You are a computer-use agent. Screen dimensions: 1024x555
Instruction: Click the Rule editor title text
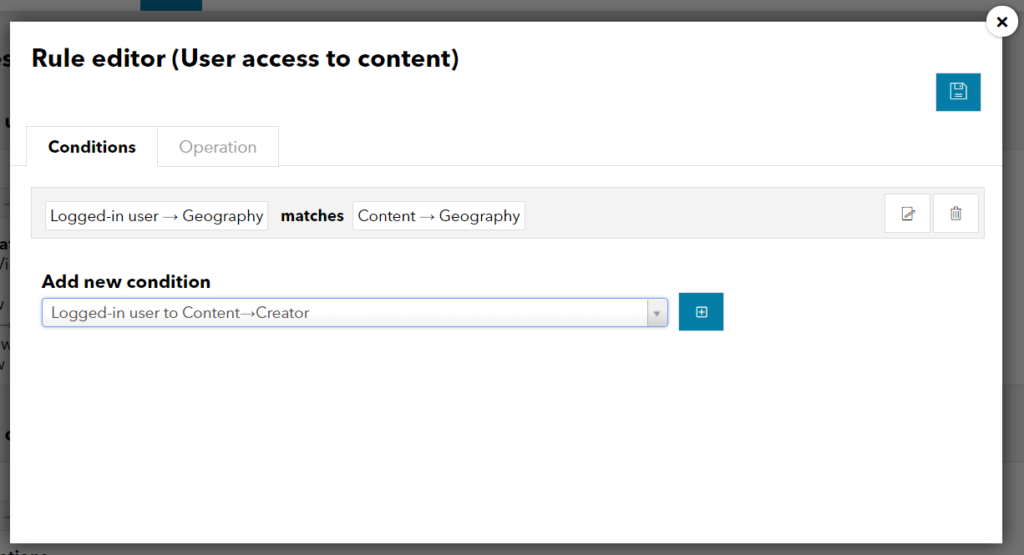pyautogui.click(x=246, y=59)
